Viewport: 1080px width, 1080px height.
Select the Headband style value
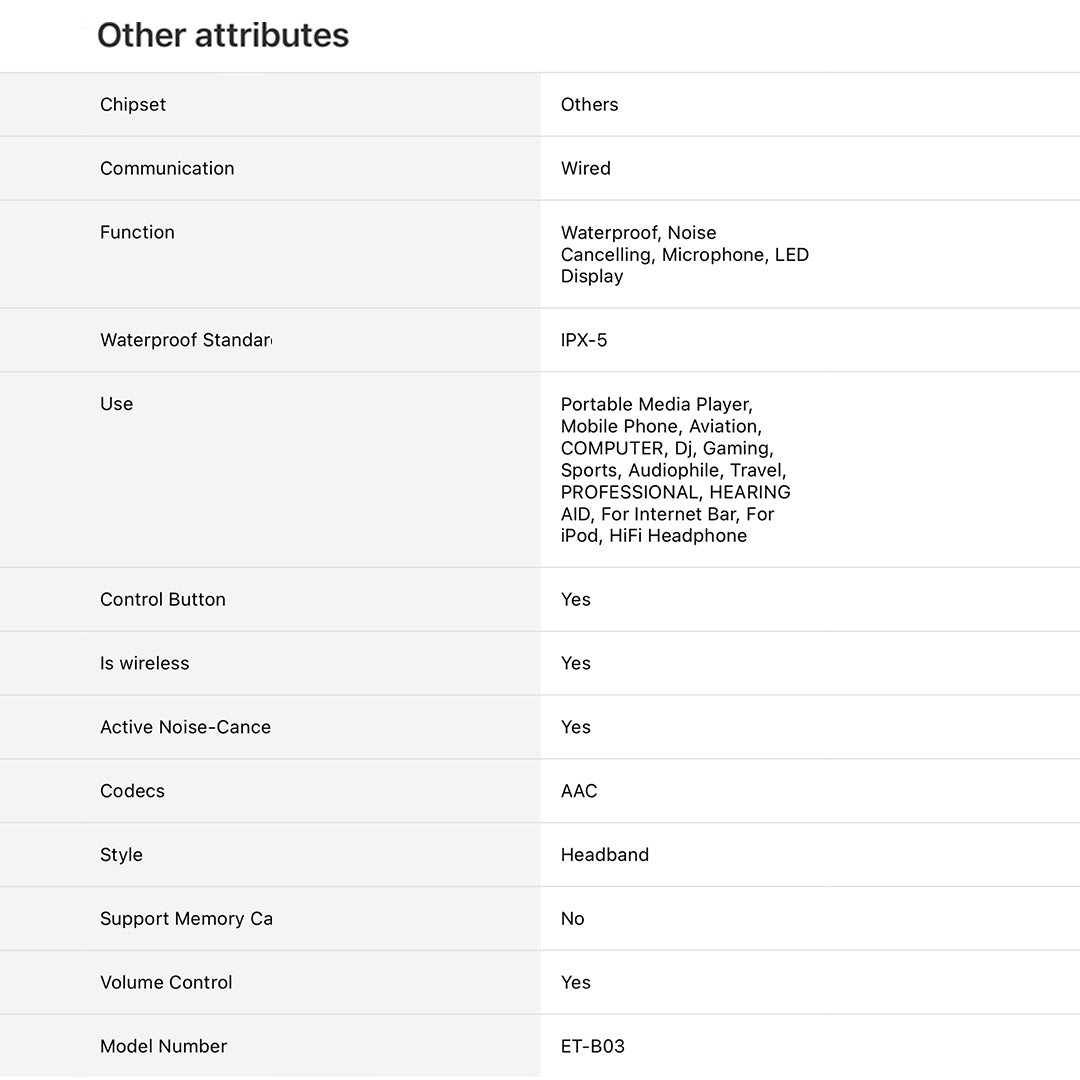coord(604,856)
